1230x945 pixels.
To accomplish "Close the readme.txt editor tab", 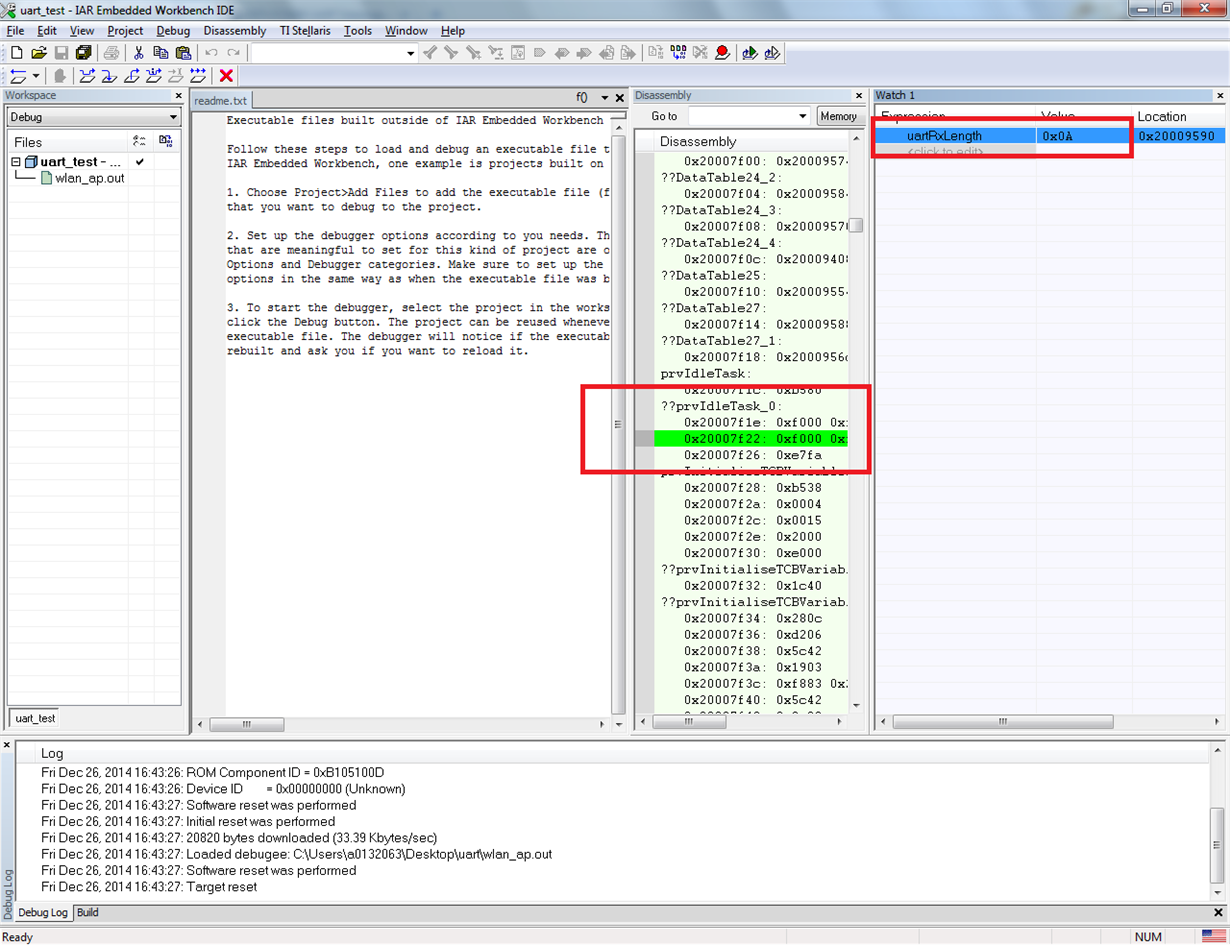I will (x=619, y=98).
